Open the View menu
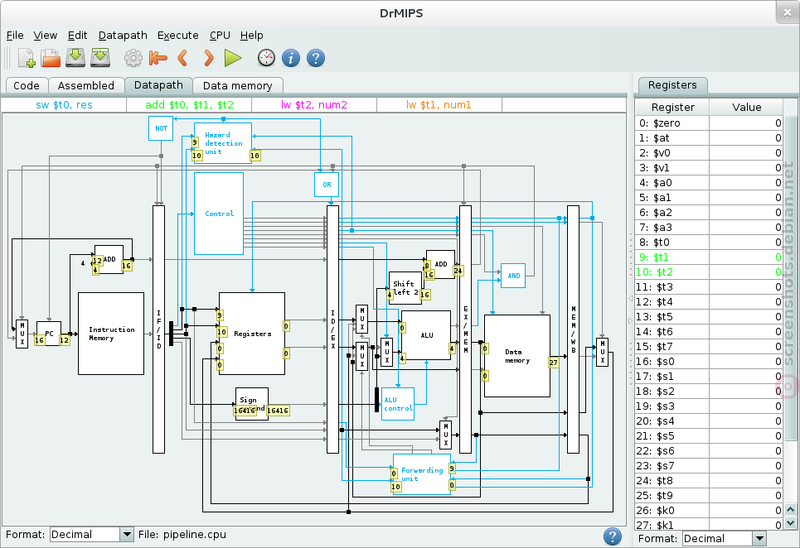The width and height of the screenshot is (800, 548). coord(45,35)
